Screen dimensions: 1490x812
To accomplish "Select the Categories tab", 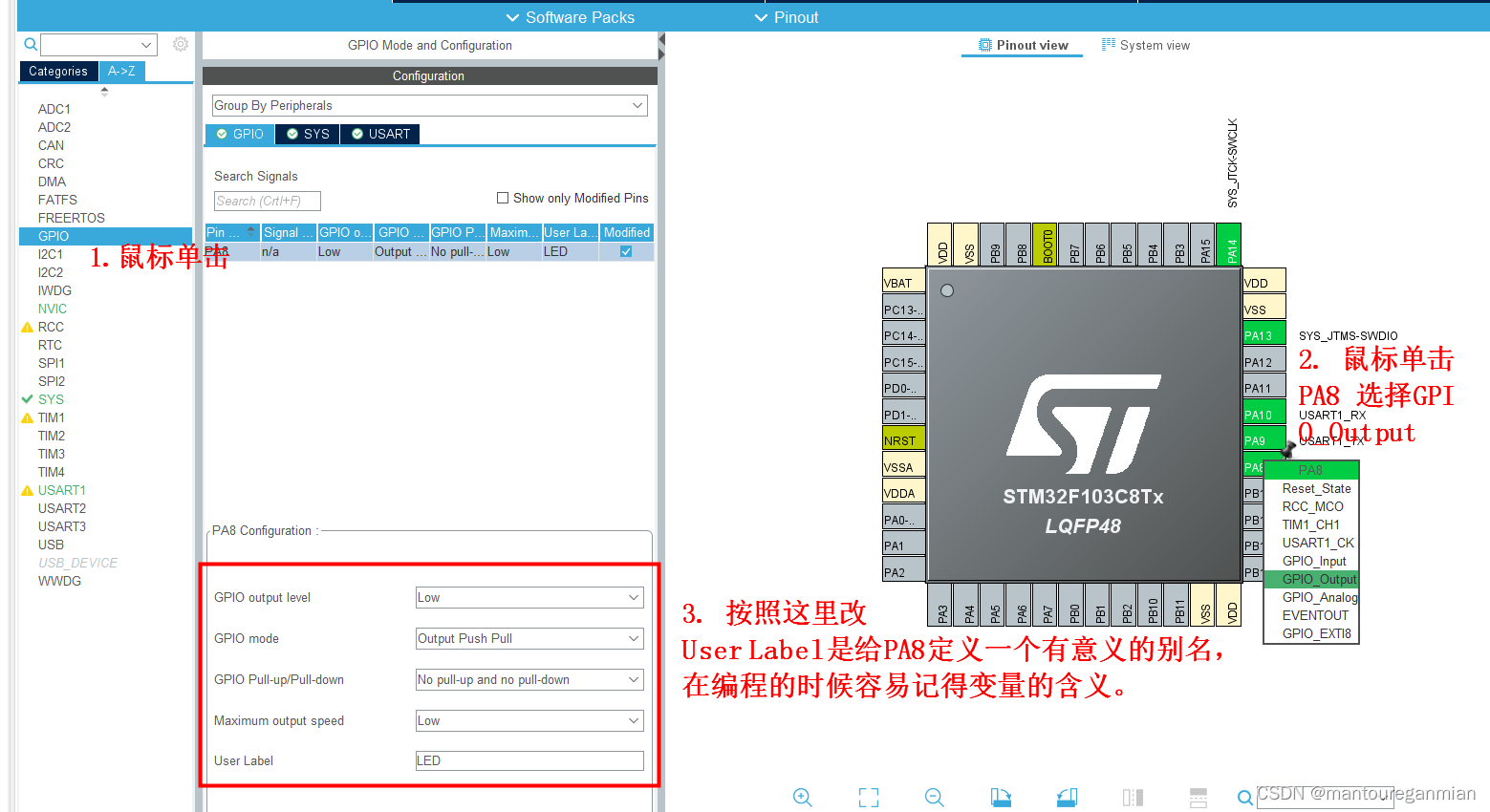I will click(x=58, y=71).
